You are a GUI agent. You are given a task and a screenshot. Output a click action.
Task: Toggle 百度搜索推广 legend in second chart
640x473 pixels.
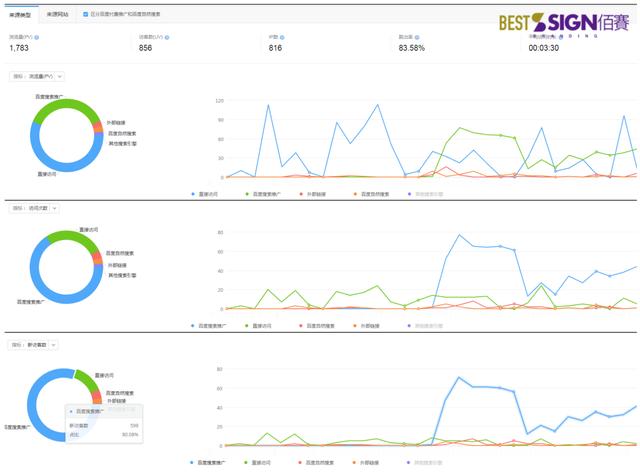[209, 326]
